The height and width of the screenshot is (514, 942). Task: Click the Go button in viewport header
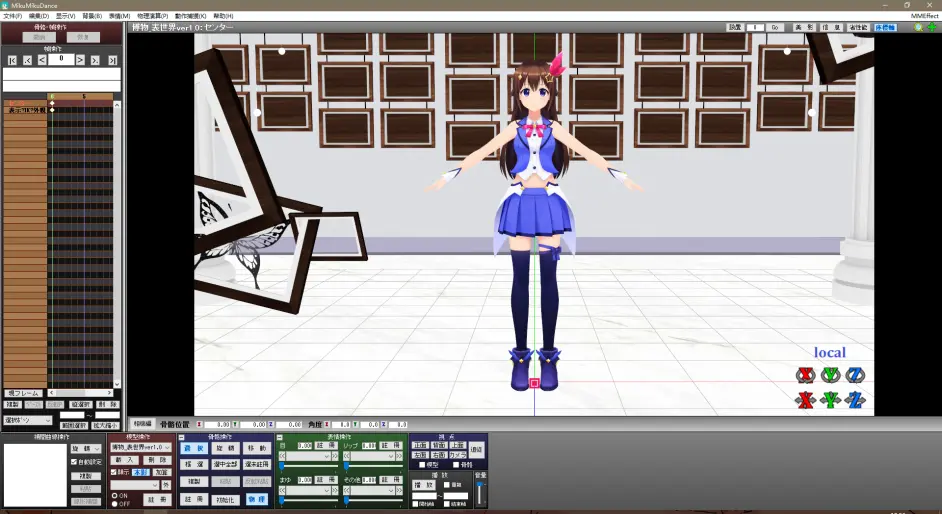[775, 27]
